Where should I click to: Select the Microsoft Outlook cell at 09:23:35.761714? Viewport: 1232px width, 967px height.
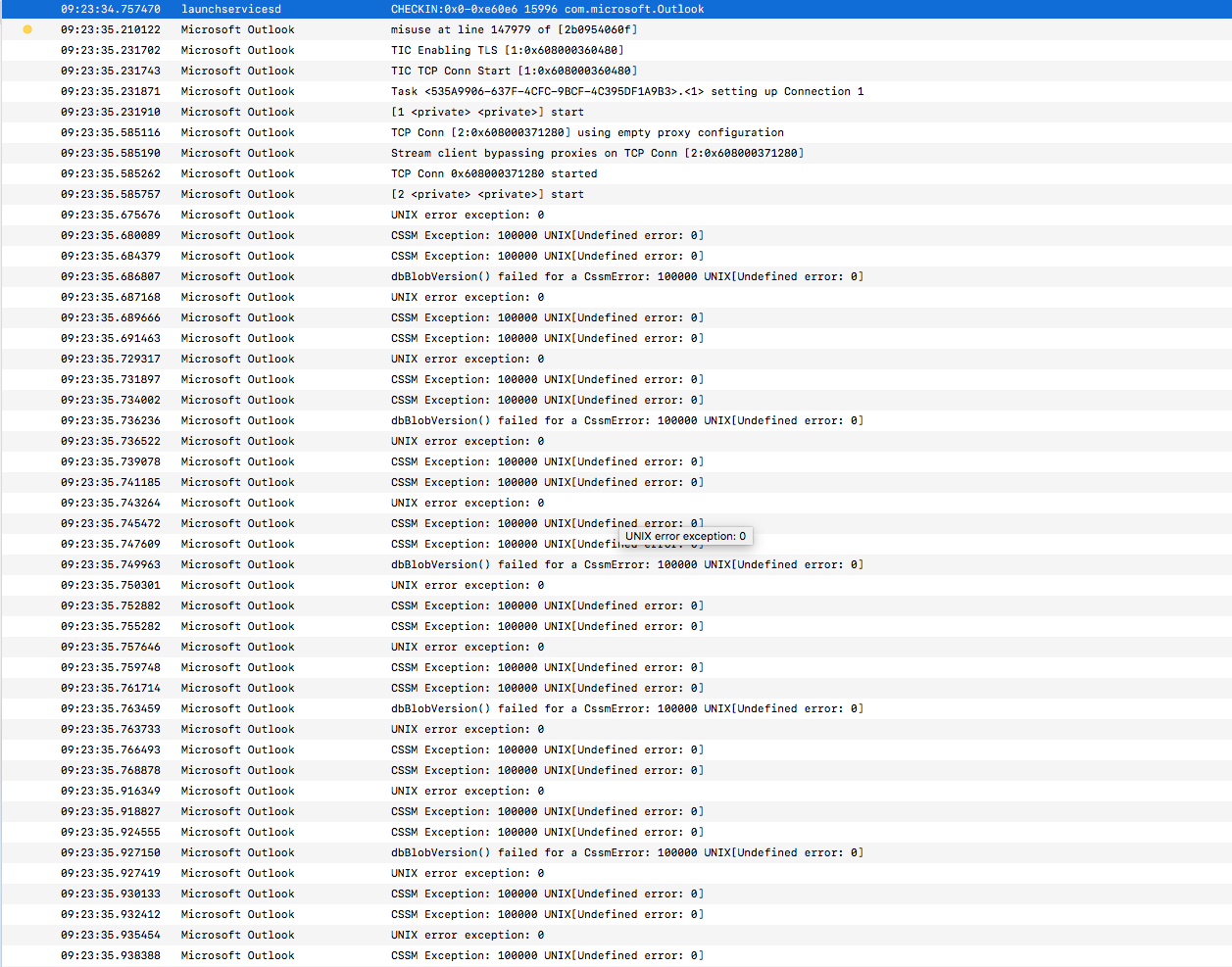237,688
